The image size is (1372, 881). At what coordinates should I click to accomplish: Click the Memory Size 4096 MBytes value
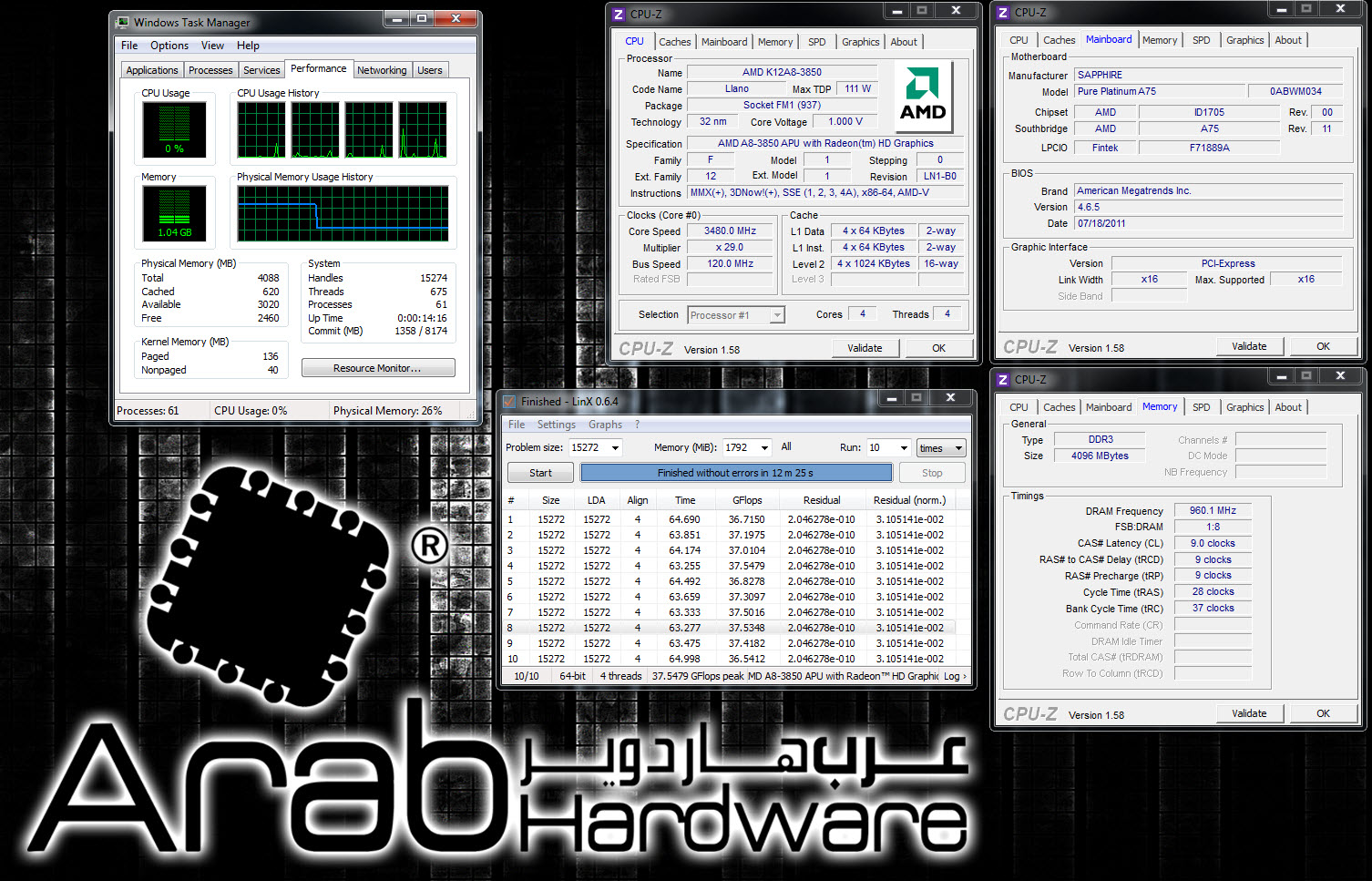click(1100, 456)
